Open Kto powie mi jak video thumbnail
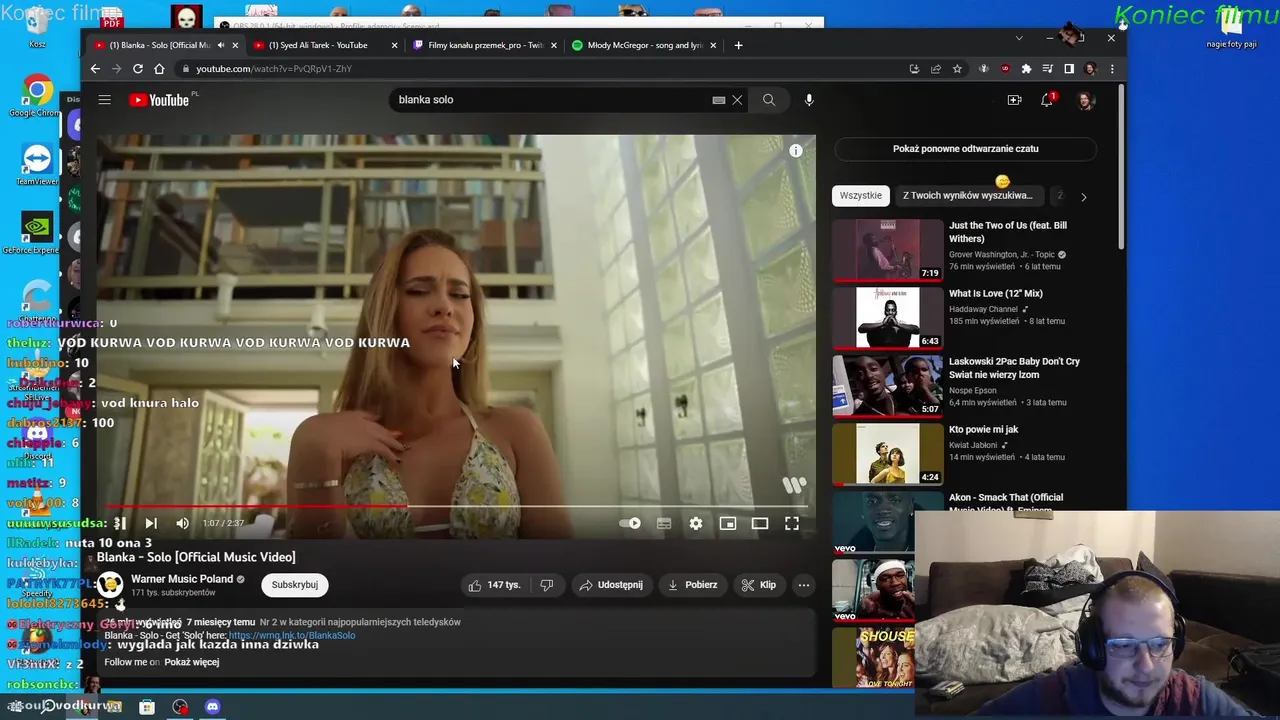 click(887, 454)
